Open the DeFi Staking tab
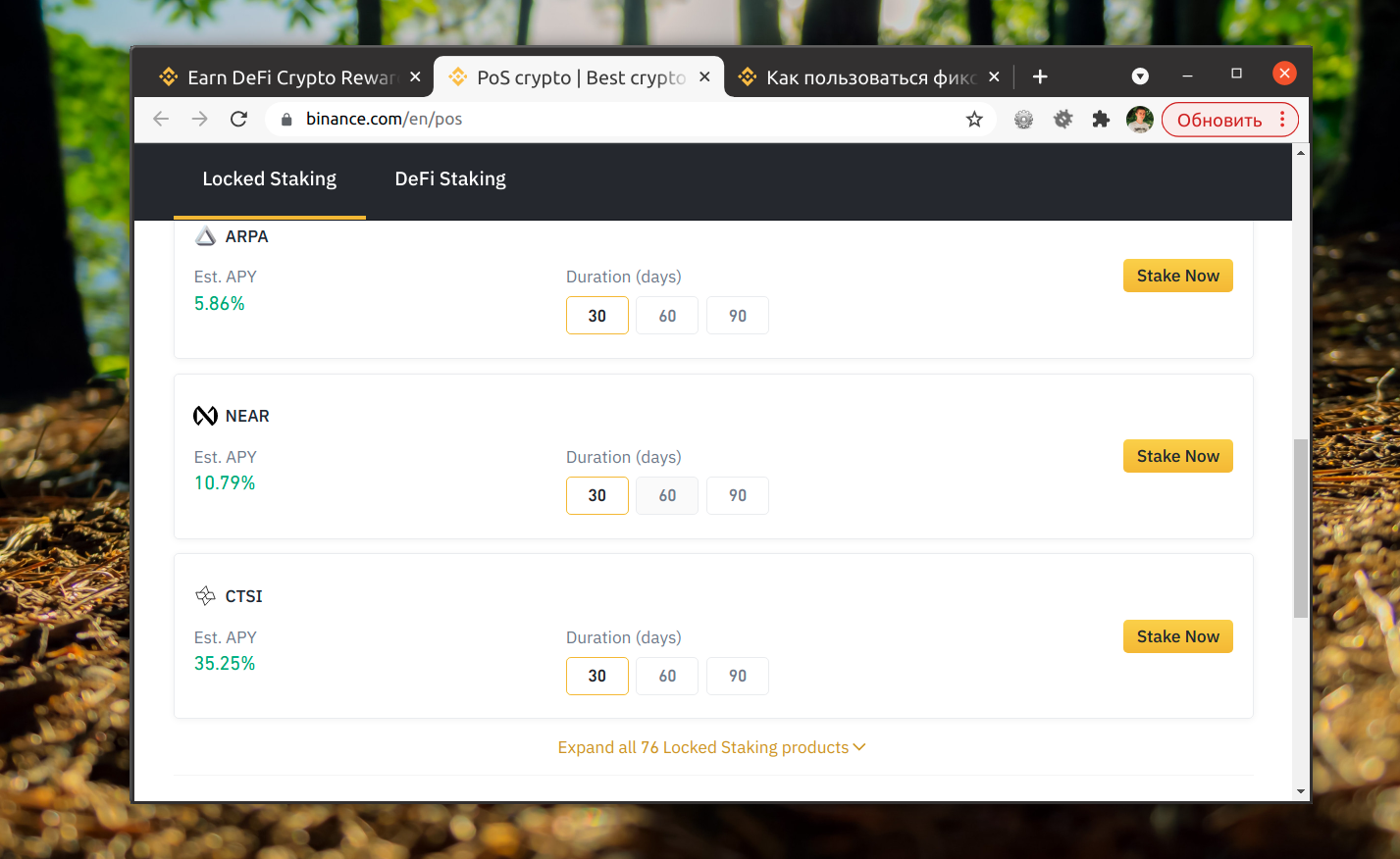1400x859 pixels. (x=450, y=179)
